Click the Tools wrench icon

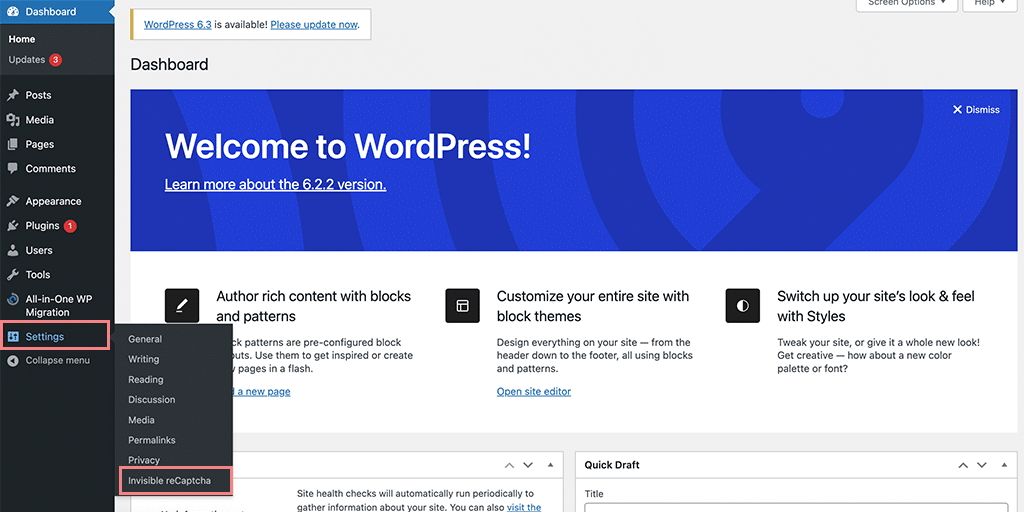tap(13, 275)
